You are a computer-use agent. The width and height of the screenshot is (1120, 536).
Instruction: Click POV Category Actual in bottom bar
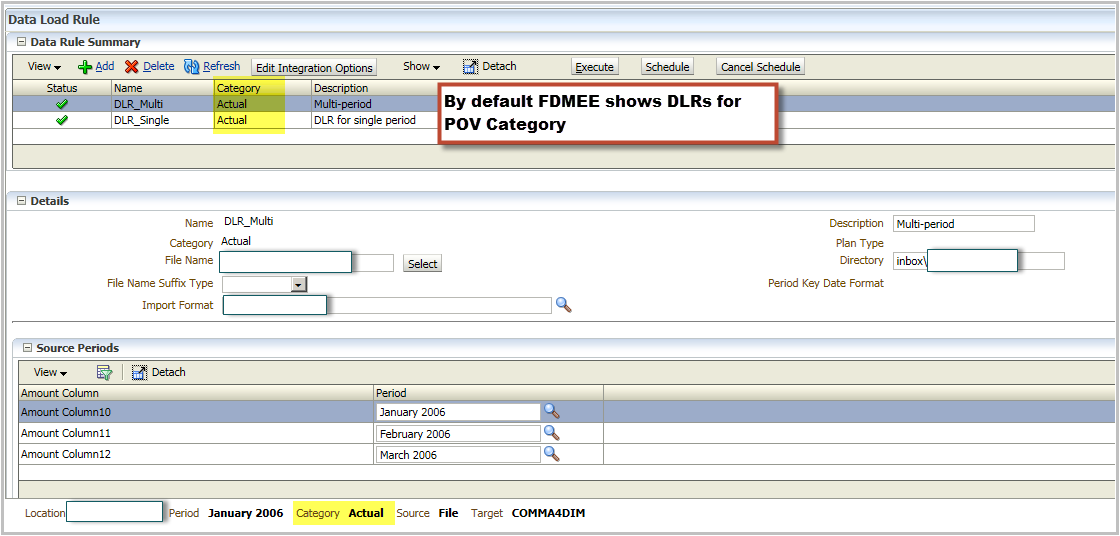366,513
